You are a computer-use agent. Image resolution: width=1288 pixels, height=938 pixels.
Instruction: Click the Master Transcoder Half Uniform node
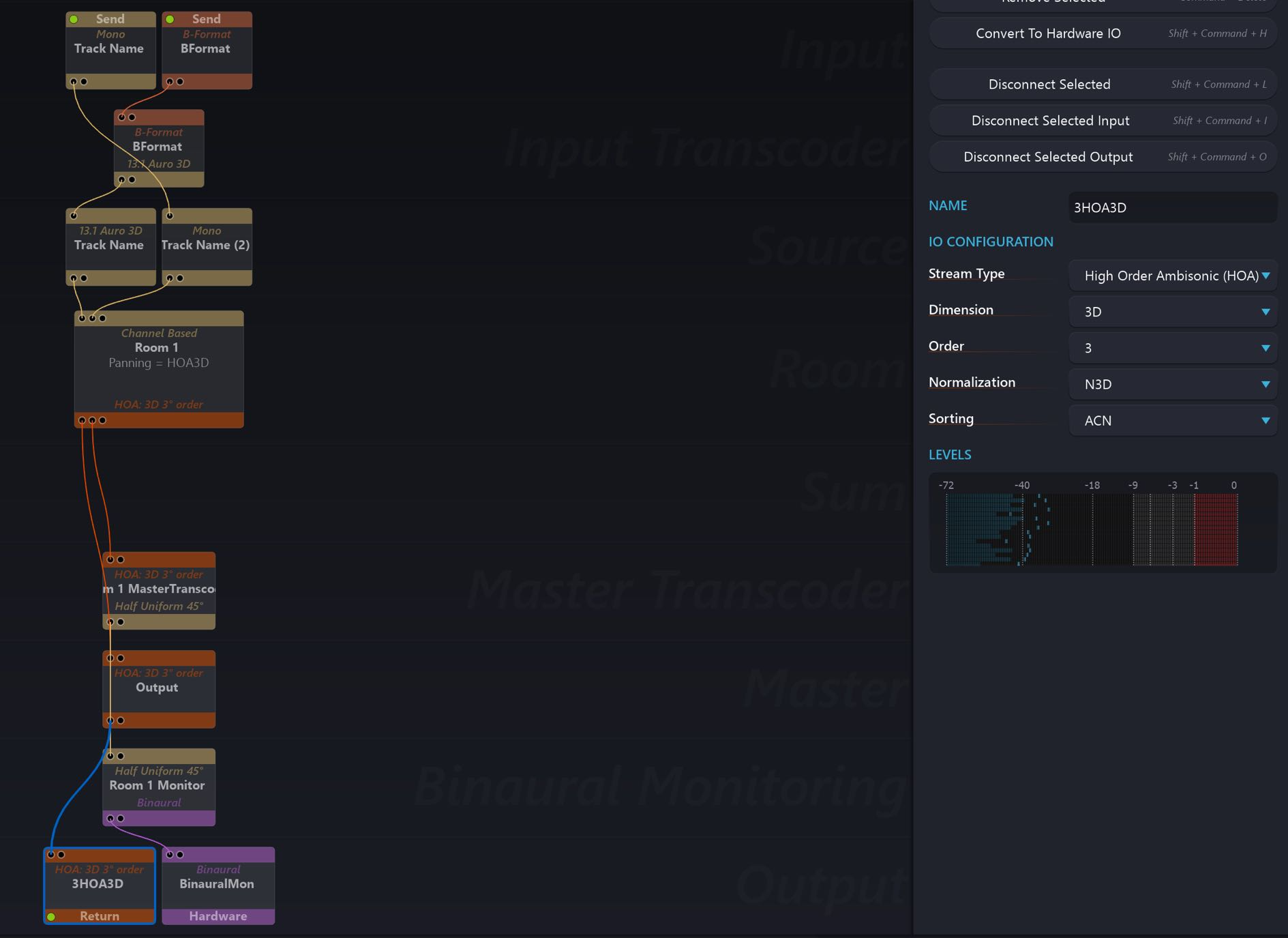pyautogui.click(x=158, y=590)
